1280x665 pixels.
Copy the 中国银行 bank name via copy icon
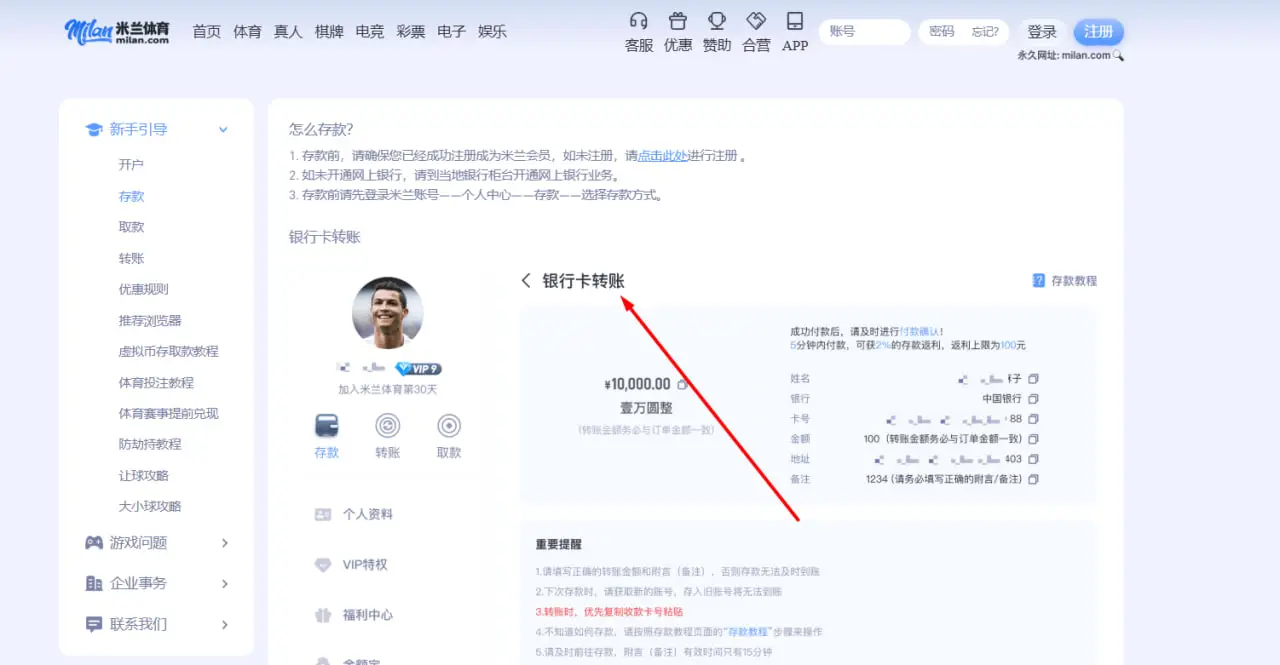click(x=1033, y=398)
